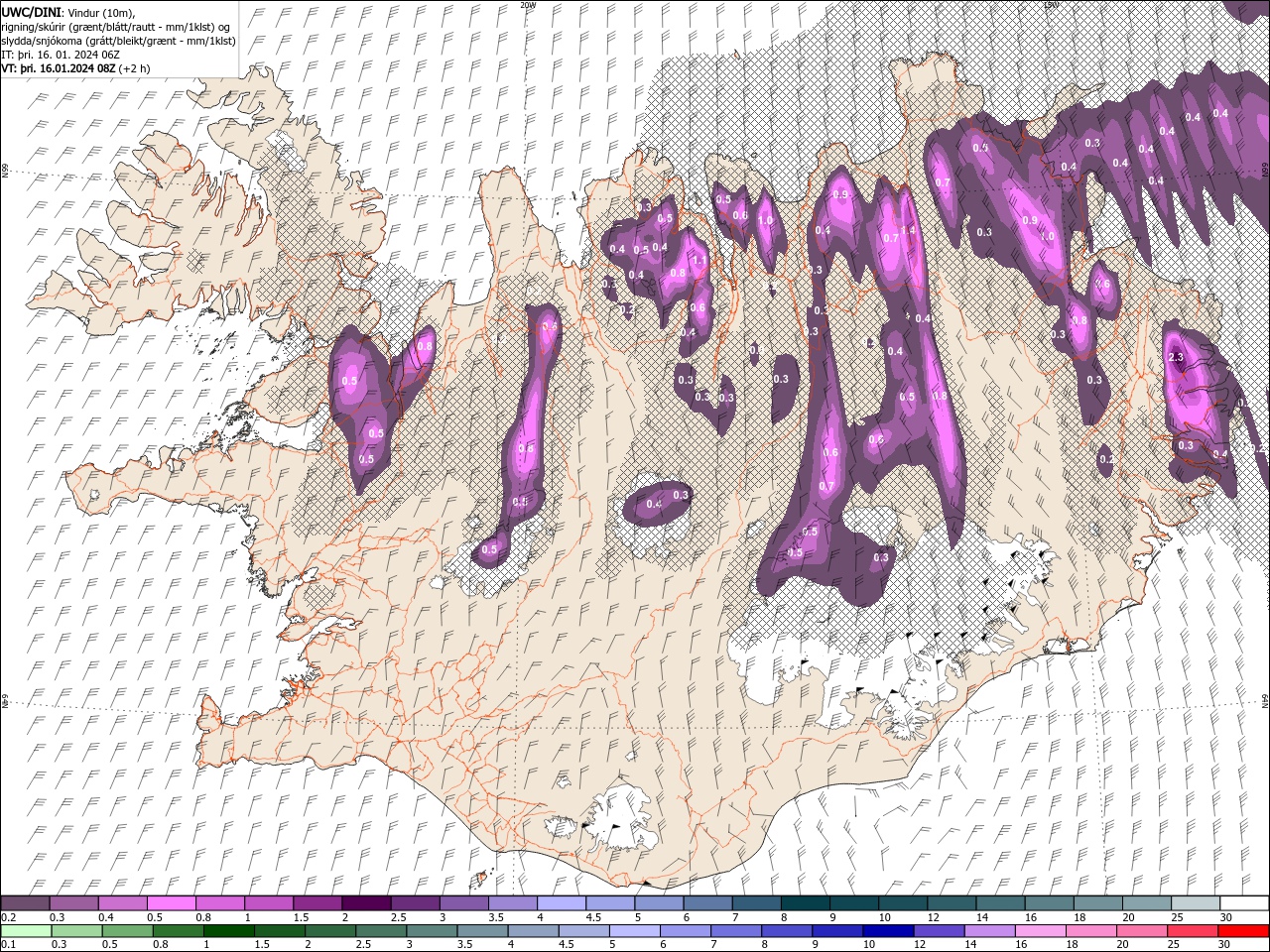Click upper legend swatch labeled 0.5
This screenshot has height=952, width=1270.
coord(171,903)
